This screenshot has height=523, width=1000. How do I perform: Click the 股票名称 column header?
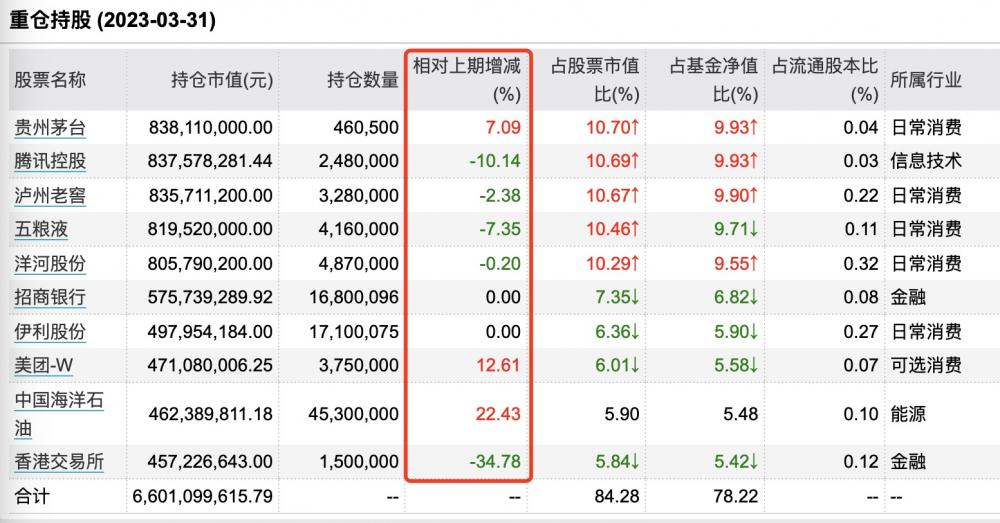click(x=50, y=80)
